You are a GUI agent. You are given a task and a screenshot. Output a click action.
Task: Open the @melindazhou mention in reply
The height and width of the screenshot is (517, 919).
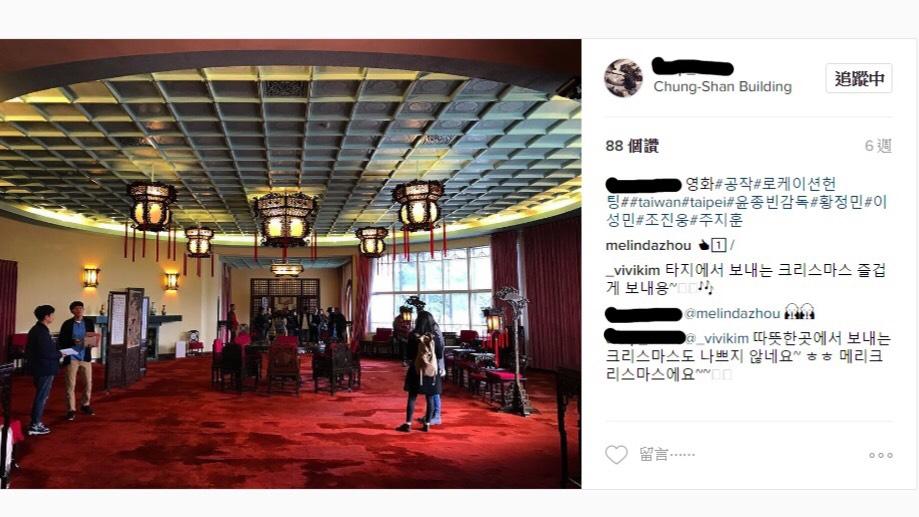(x=732, y=314)
